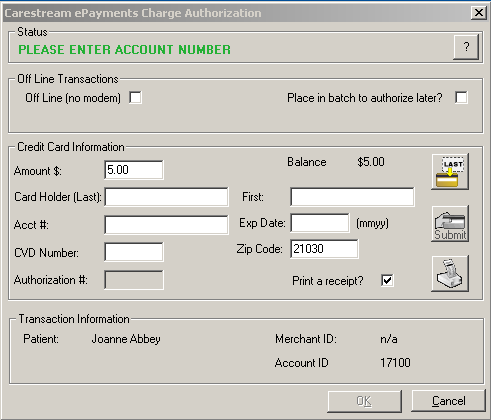491x420 pixels.
Task: Click the Account ID value 17100
Action: coord(395,363)
